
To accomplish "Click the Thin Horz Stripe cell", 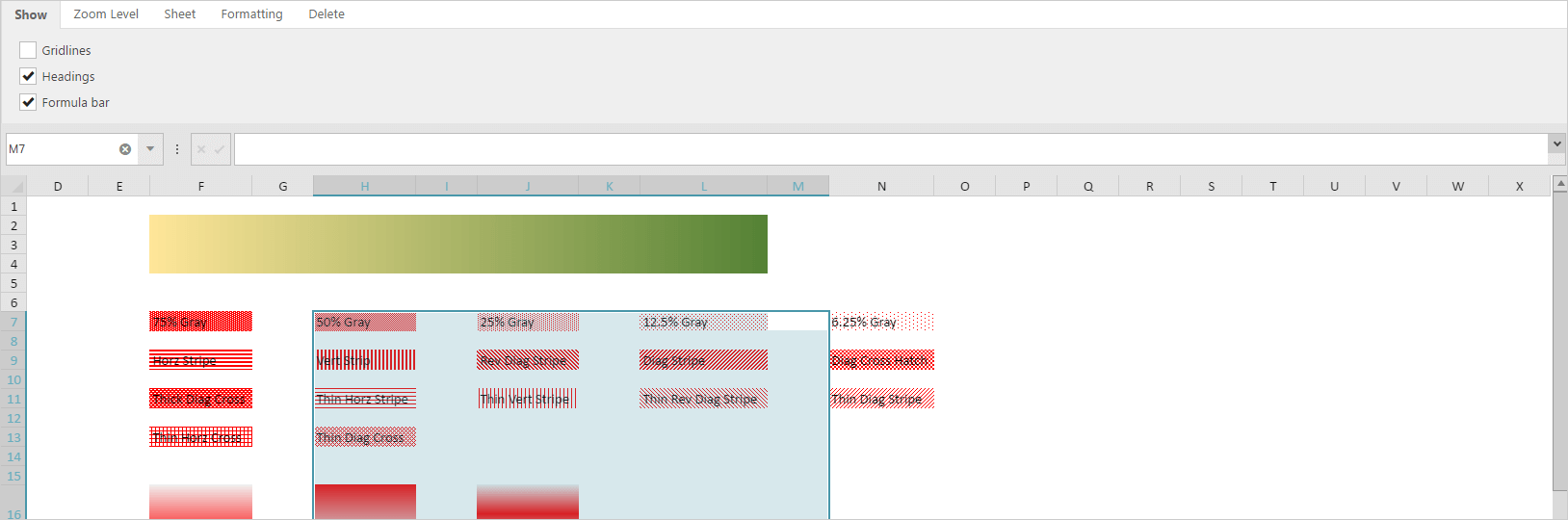I will point(365,399).
